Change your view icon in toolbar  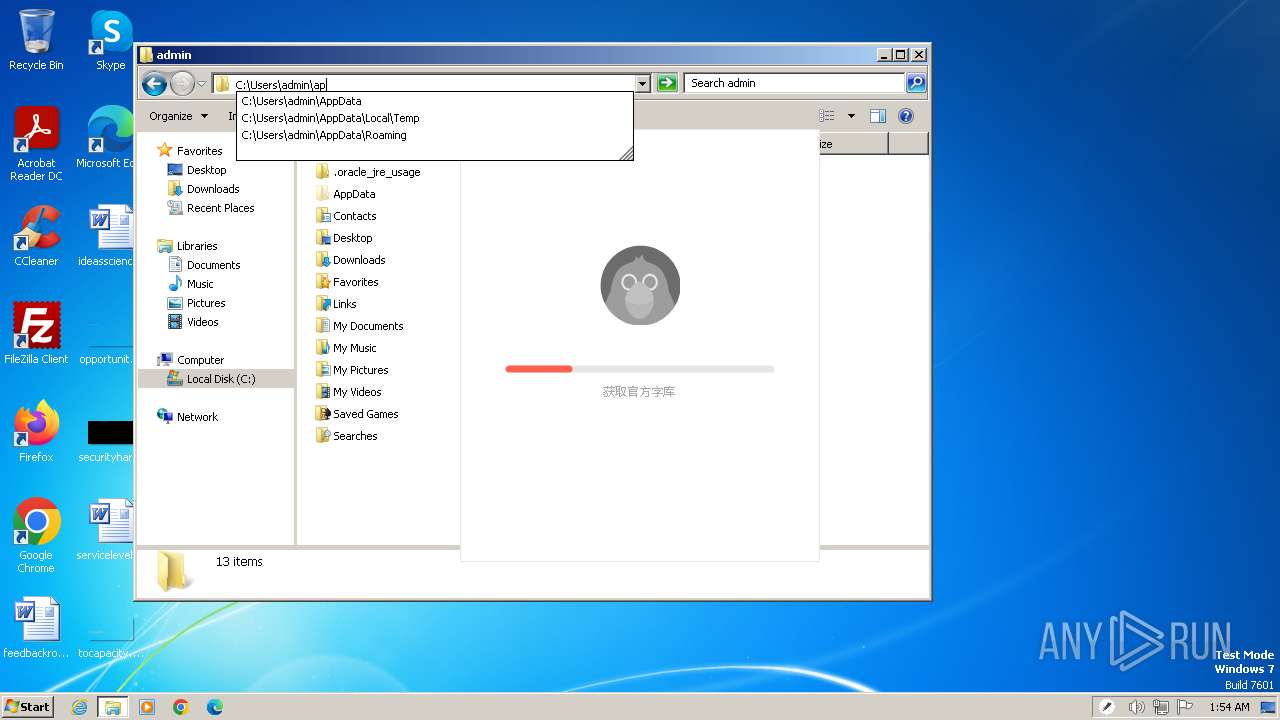click(x=827, y=116)
